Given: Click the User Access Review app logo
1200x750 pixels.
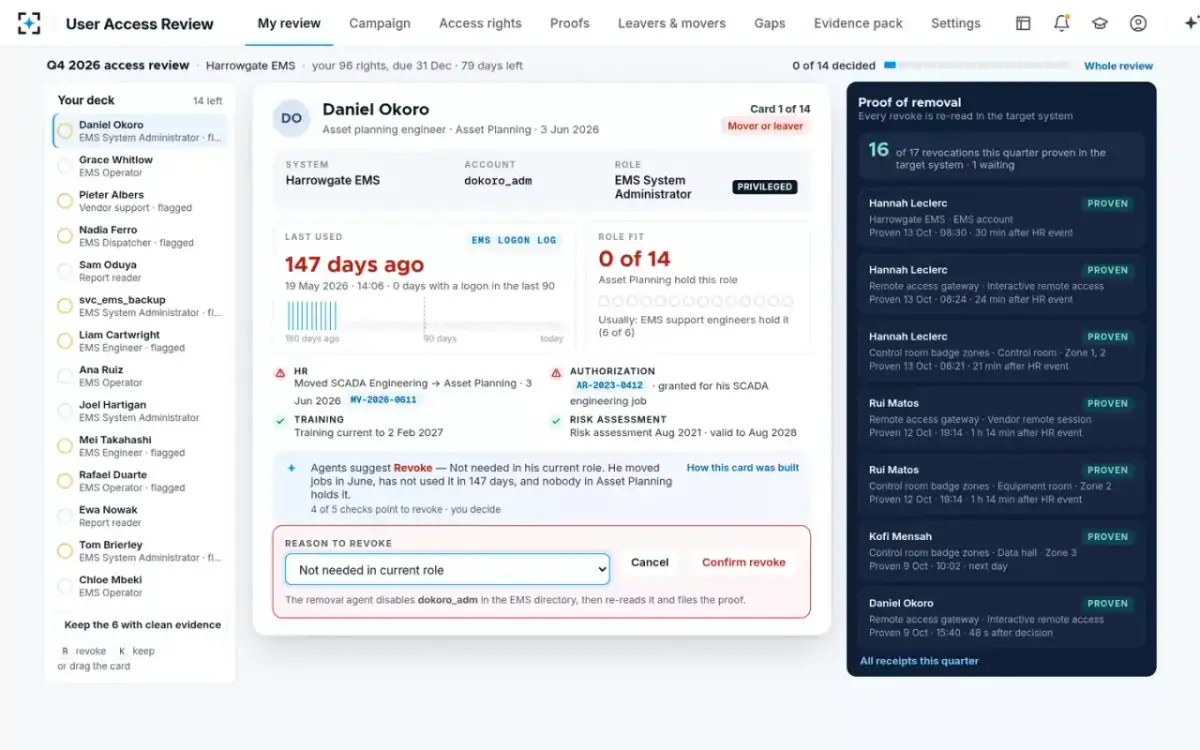Looking at the screenshot, I should (x=29, y=23).
